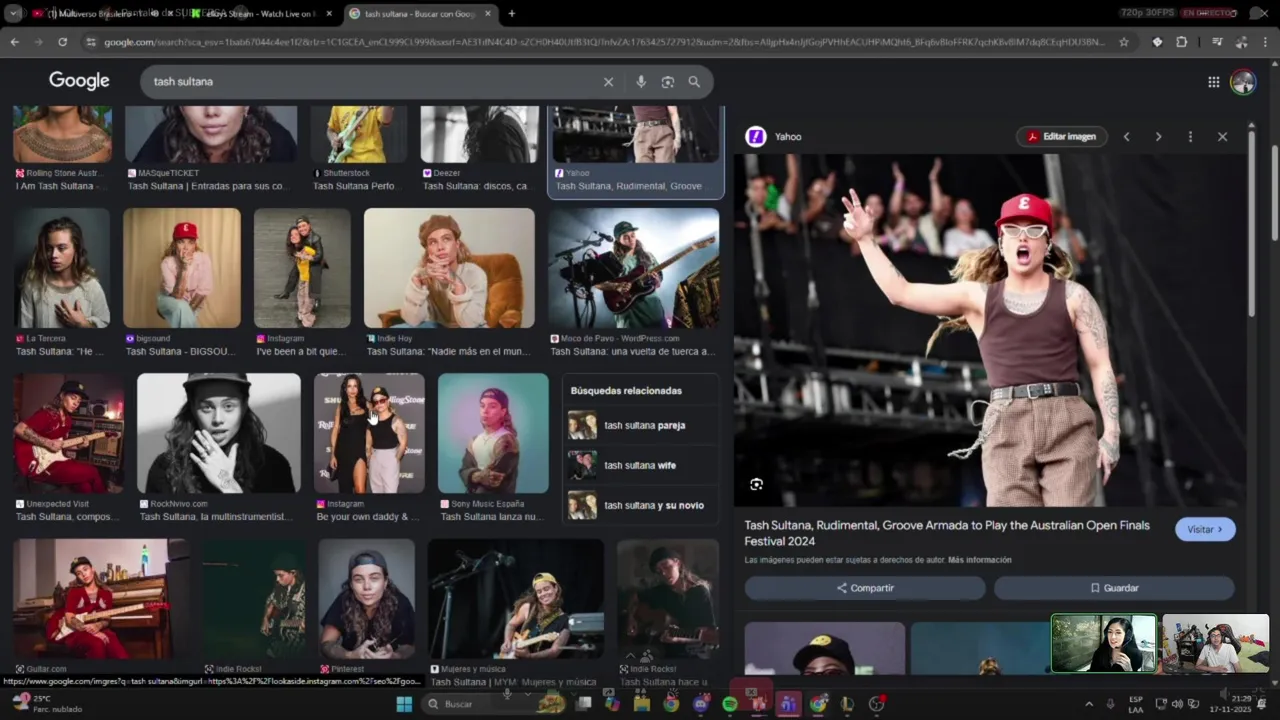Start voice search with the microphone icon
The image size is (1280, 720).
pos(641,82)
